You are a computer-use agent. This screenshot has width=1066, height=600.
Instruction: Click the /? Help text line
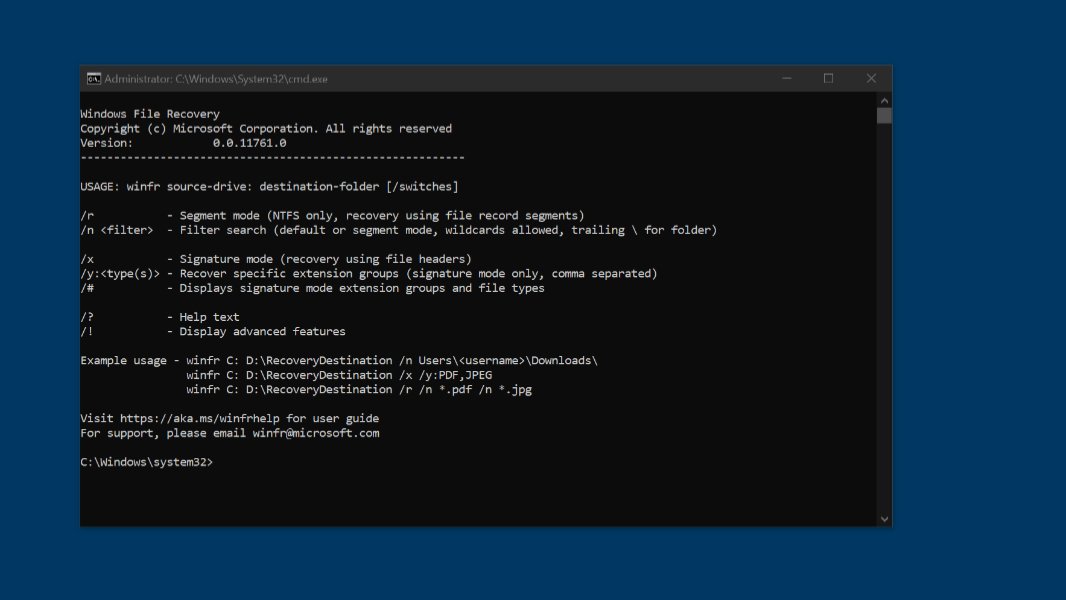tap(160, 317)
